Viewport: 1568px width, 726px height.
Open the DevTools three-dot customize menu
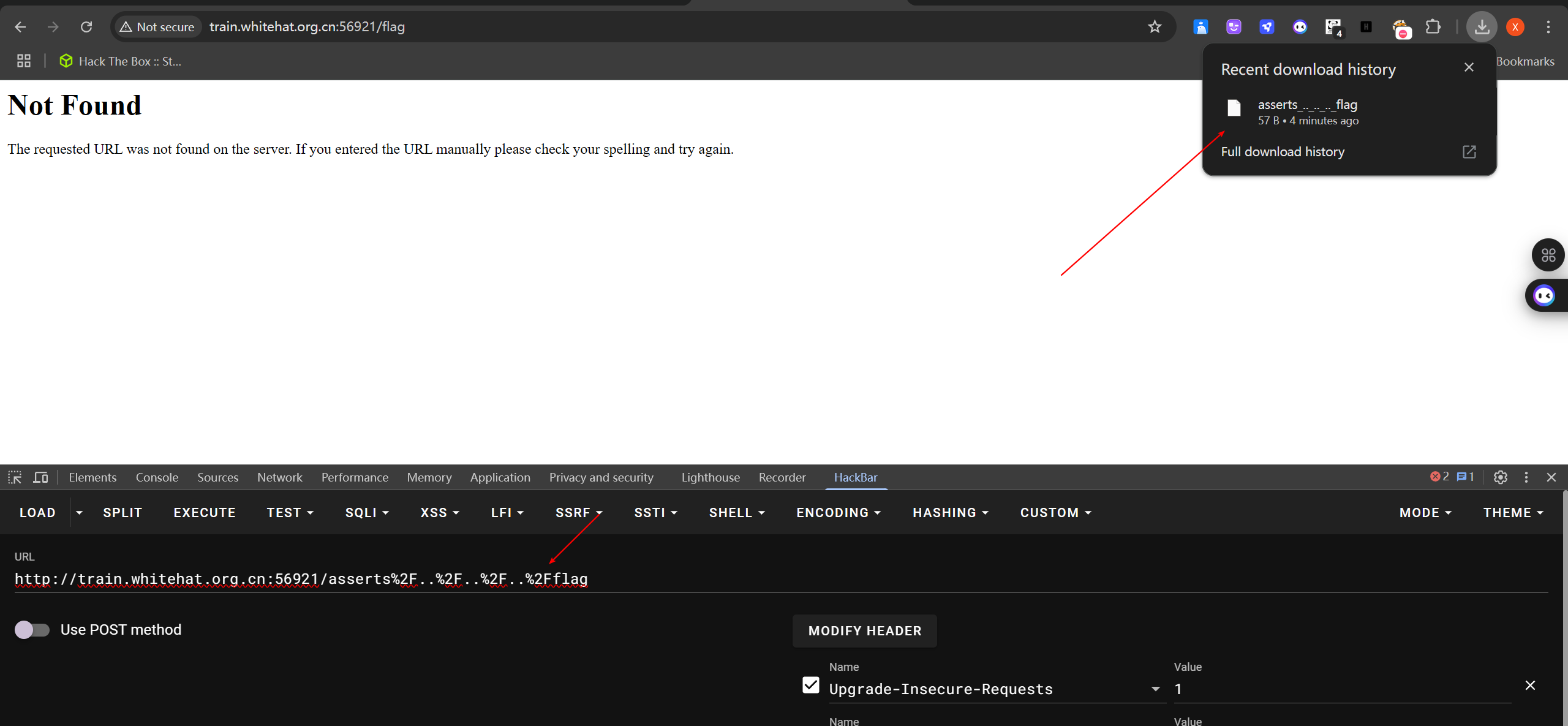tap(1526, 477)
